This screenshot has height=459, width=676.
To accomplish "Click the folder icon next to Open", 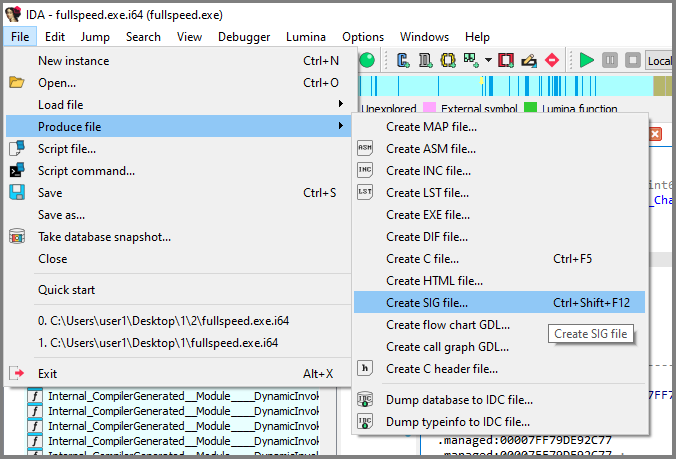I will pos(17,82).
